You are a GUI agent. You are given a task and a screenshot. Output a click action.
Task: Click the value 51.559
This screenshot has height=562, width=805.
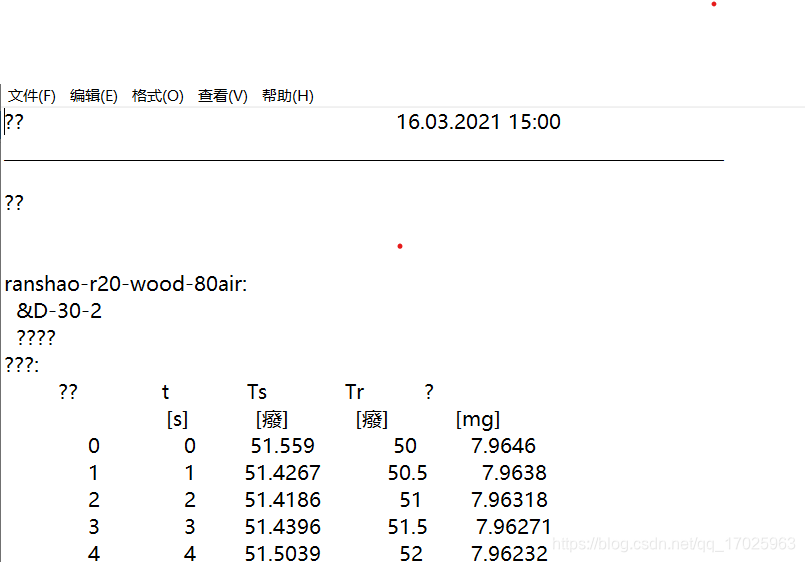(x=282, y=446)
